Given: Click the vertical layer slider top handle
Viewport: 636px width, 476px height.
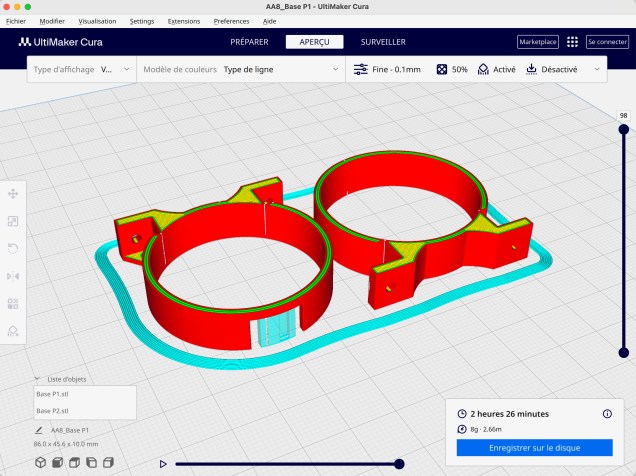Looking at the screenshot, I should tap(624, 128).
